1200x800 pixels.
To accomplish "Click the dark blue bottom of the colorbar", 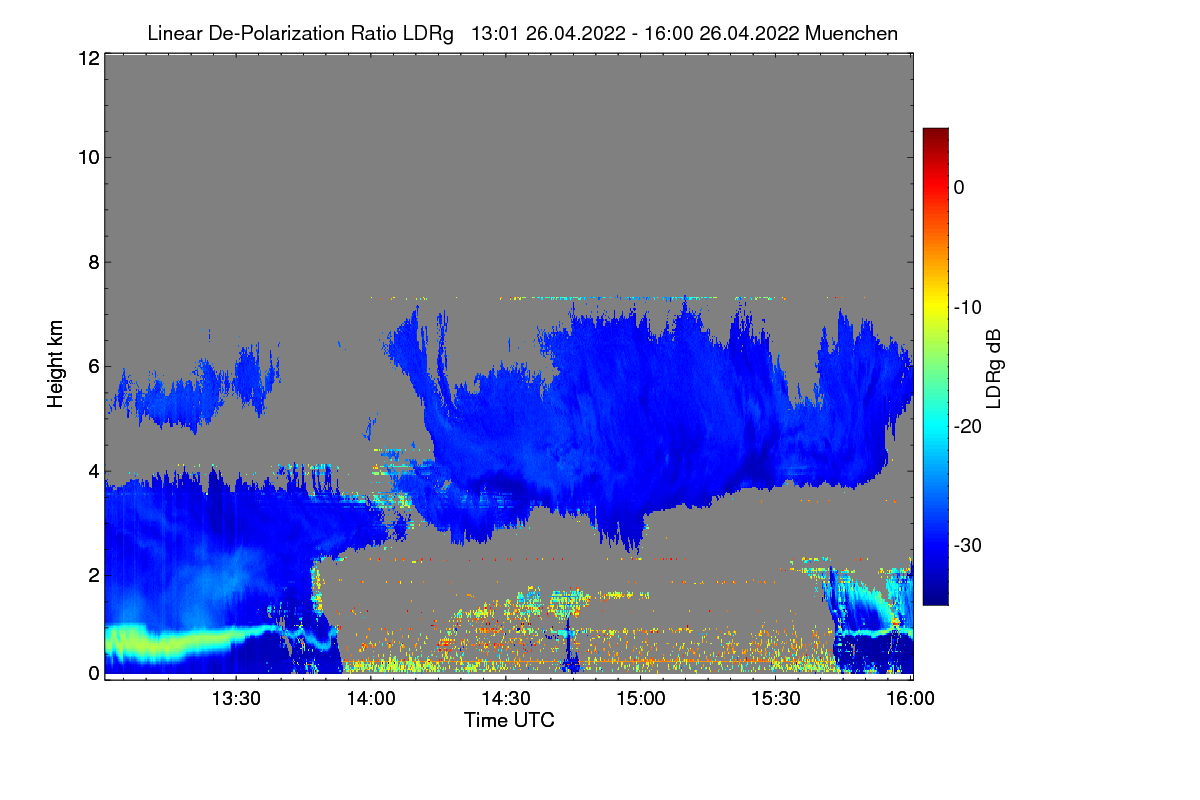I will (x=935, y=595).
